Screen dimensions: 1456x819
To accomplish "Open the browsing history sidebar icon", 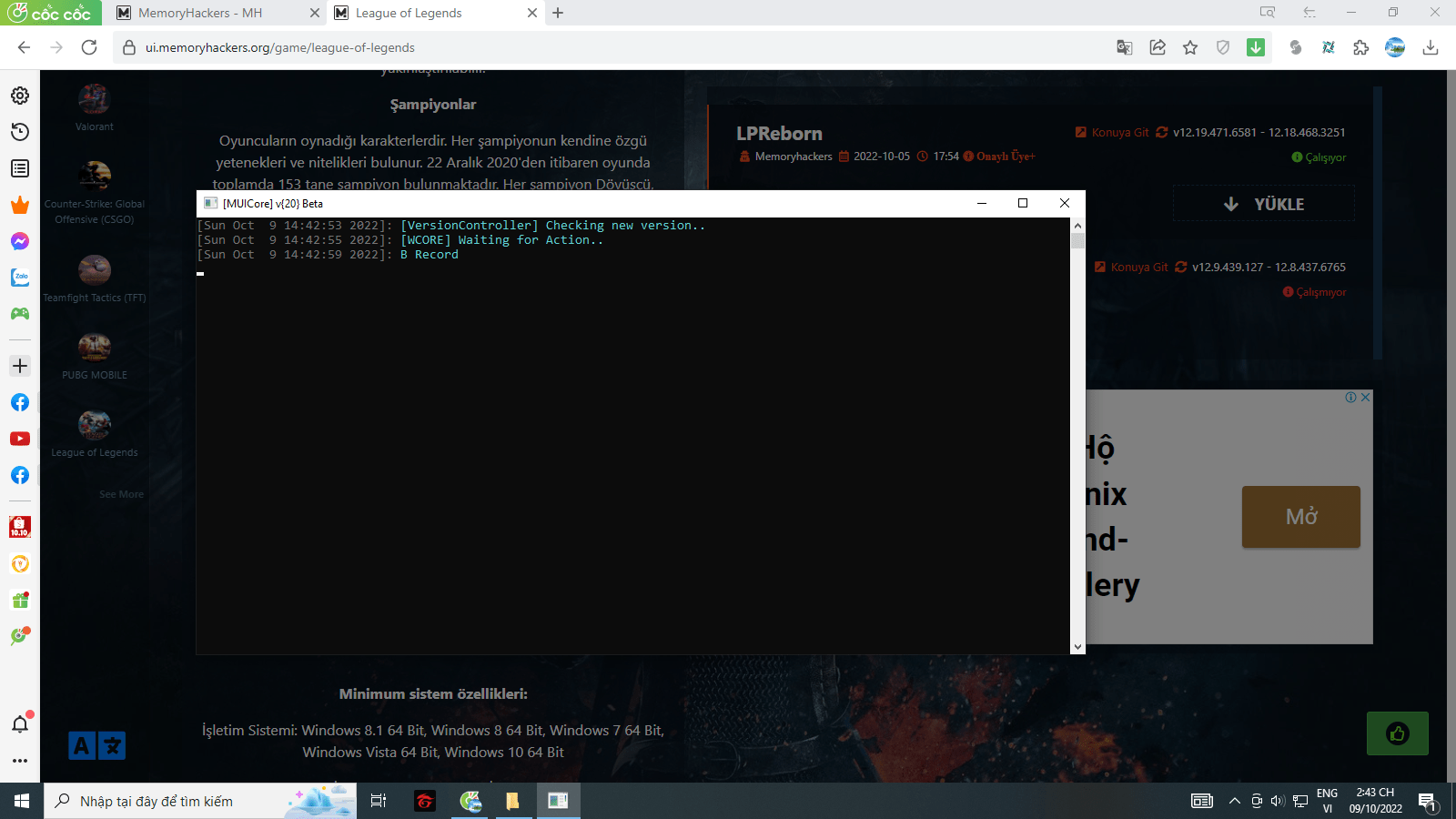I will 20,132.
